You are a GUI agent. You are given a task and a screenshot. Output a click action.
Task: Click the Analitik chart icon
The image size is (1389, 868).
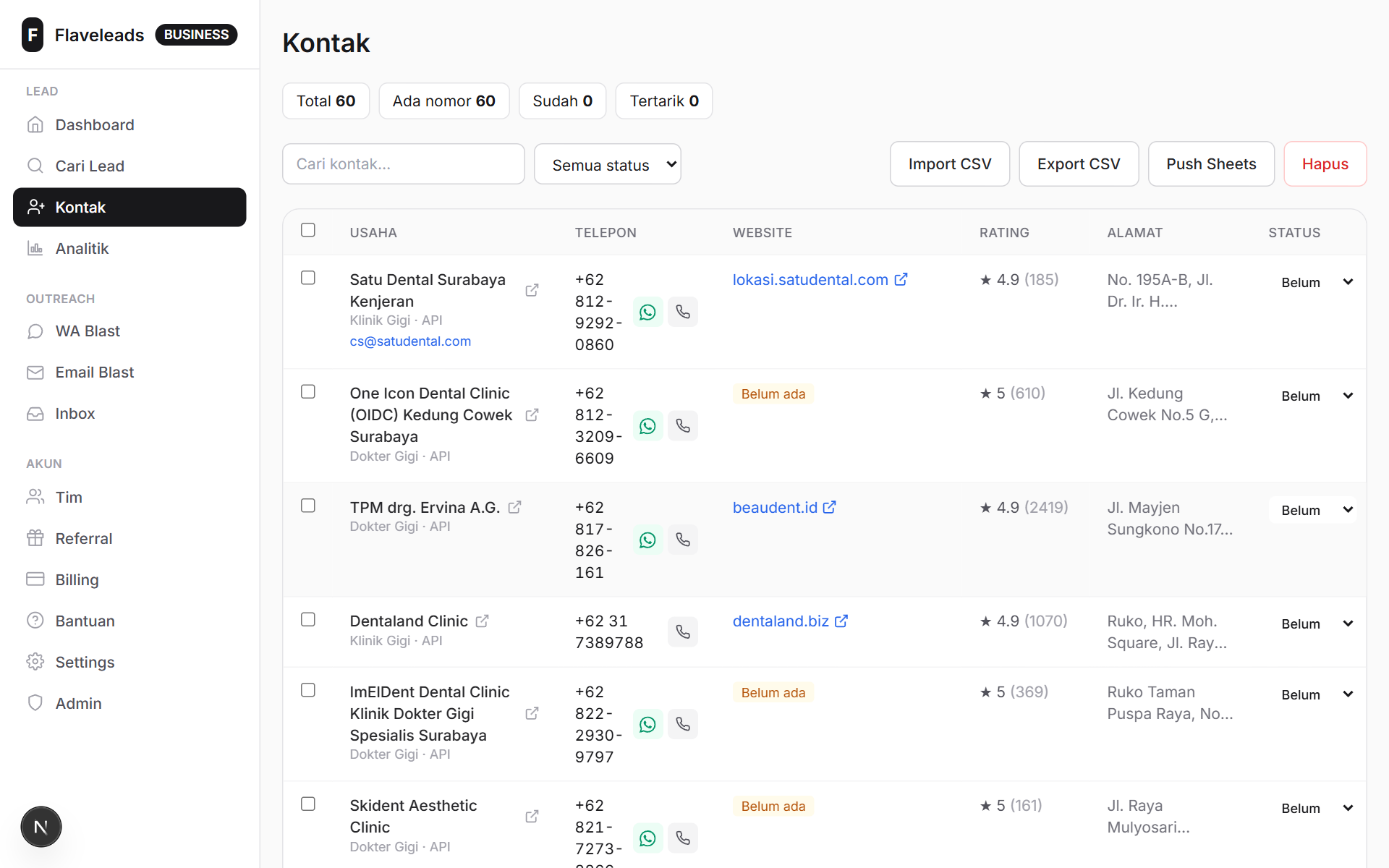tap(35, 248)
